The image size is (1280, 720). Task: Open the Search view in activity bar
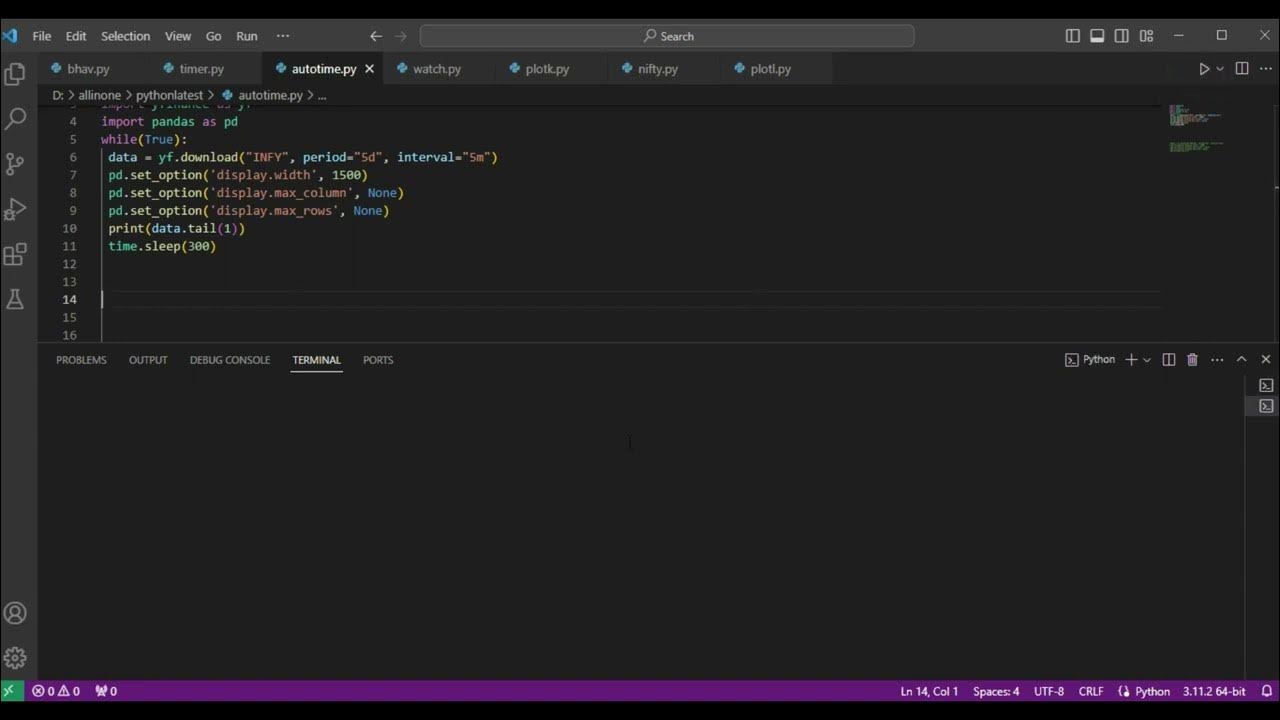coord(15,118)
